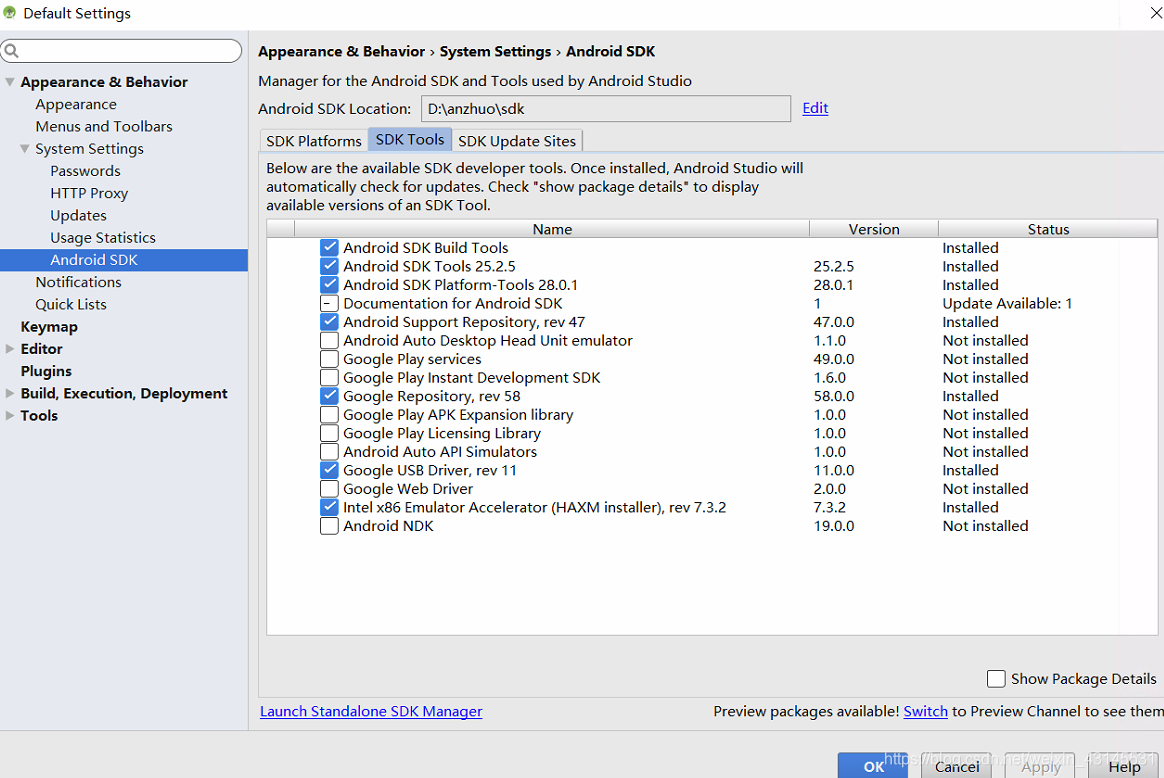Open Appearance settings page
Image resolution: width=1164 pixels, height=778 pixels.
(76, 104)
